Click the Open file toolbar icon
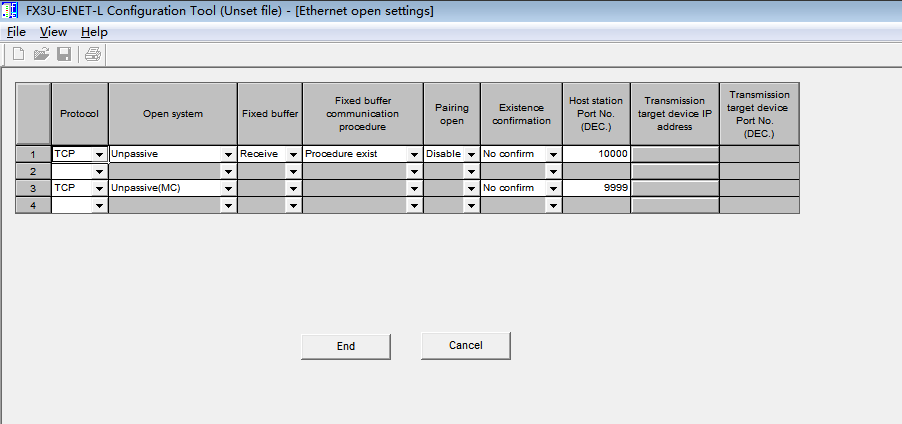 (x=41, y=54)
